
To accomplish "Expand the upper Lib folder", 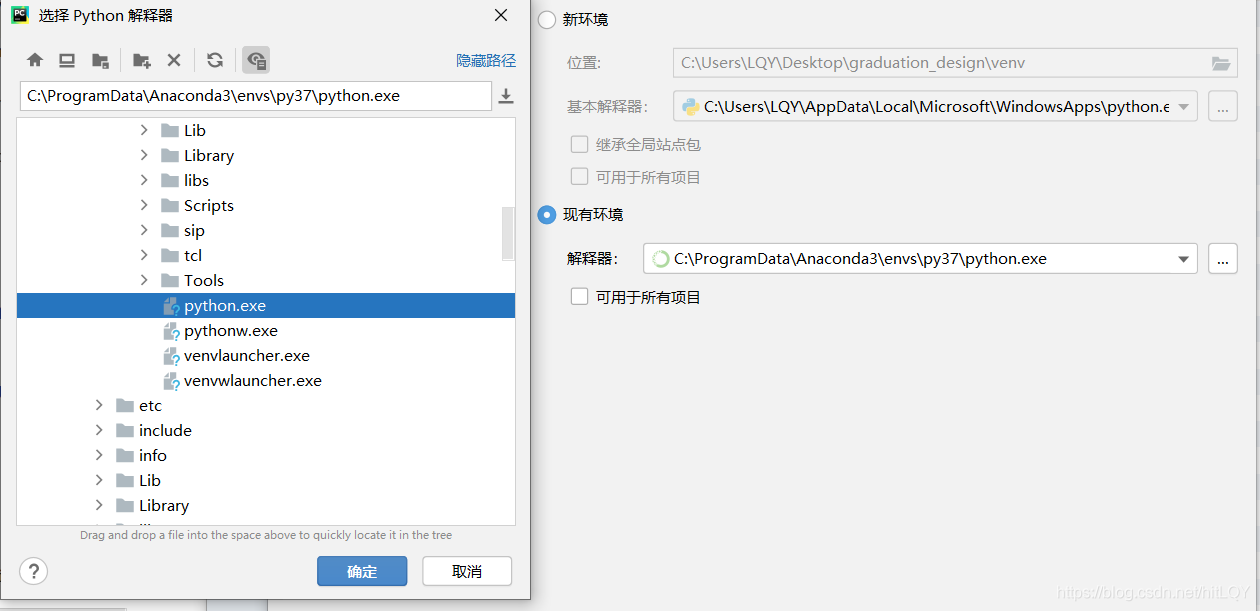I will (144, 130).
